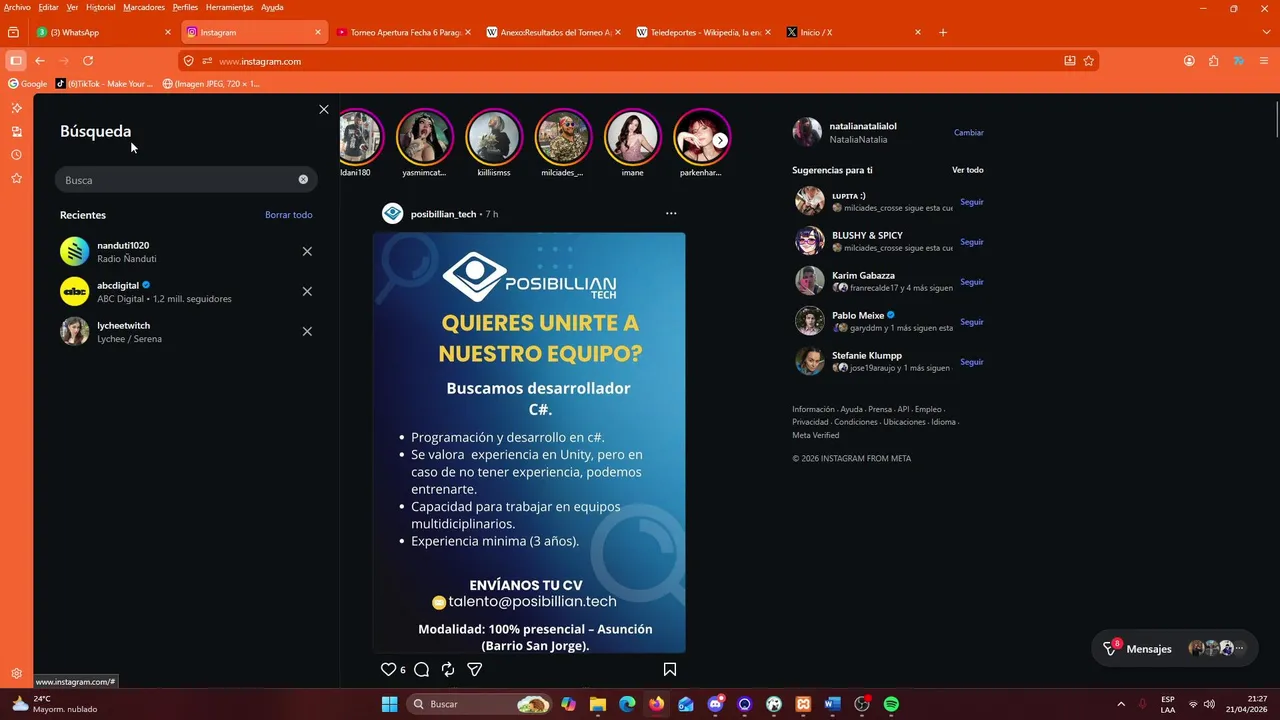Image resolution: width=1280 pixels, height=720 pixels.
Task: Open TikTok bookmark in bookmarks bar
Action: pos(104,84)
